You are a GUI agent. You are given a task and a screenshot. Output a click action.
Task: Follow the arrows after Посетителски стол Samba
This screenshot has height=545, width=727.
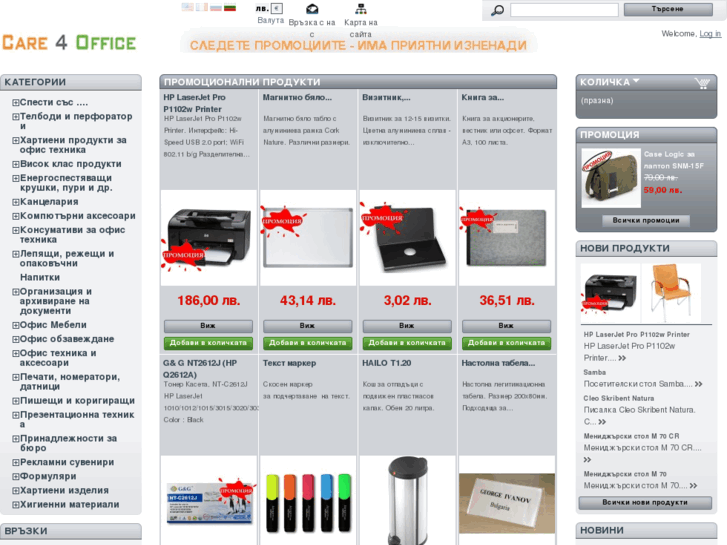coord(699,384)
